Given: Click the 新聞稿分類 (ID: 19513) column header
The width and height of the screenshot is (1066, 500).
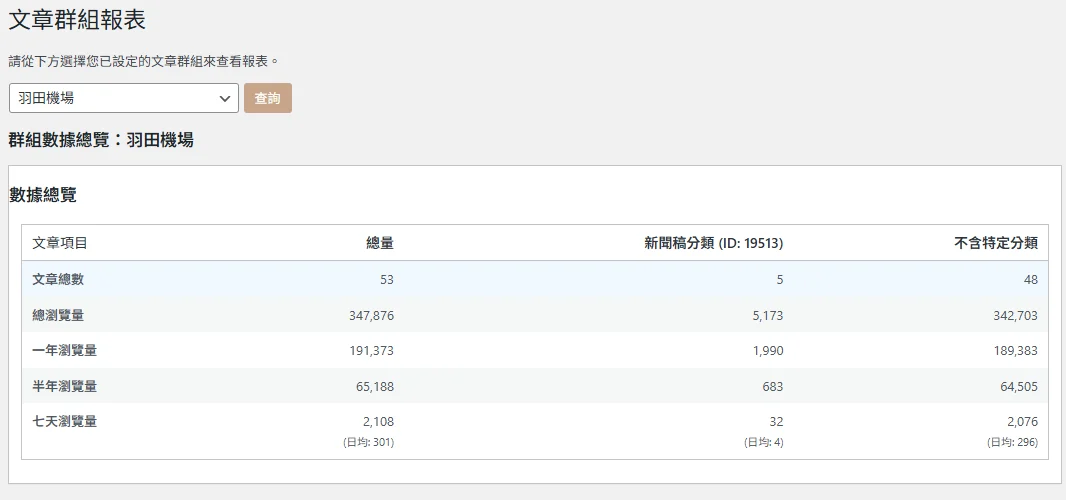Looking at the screenshot, I should click(714, 243).
